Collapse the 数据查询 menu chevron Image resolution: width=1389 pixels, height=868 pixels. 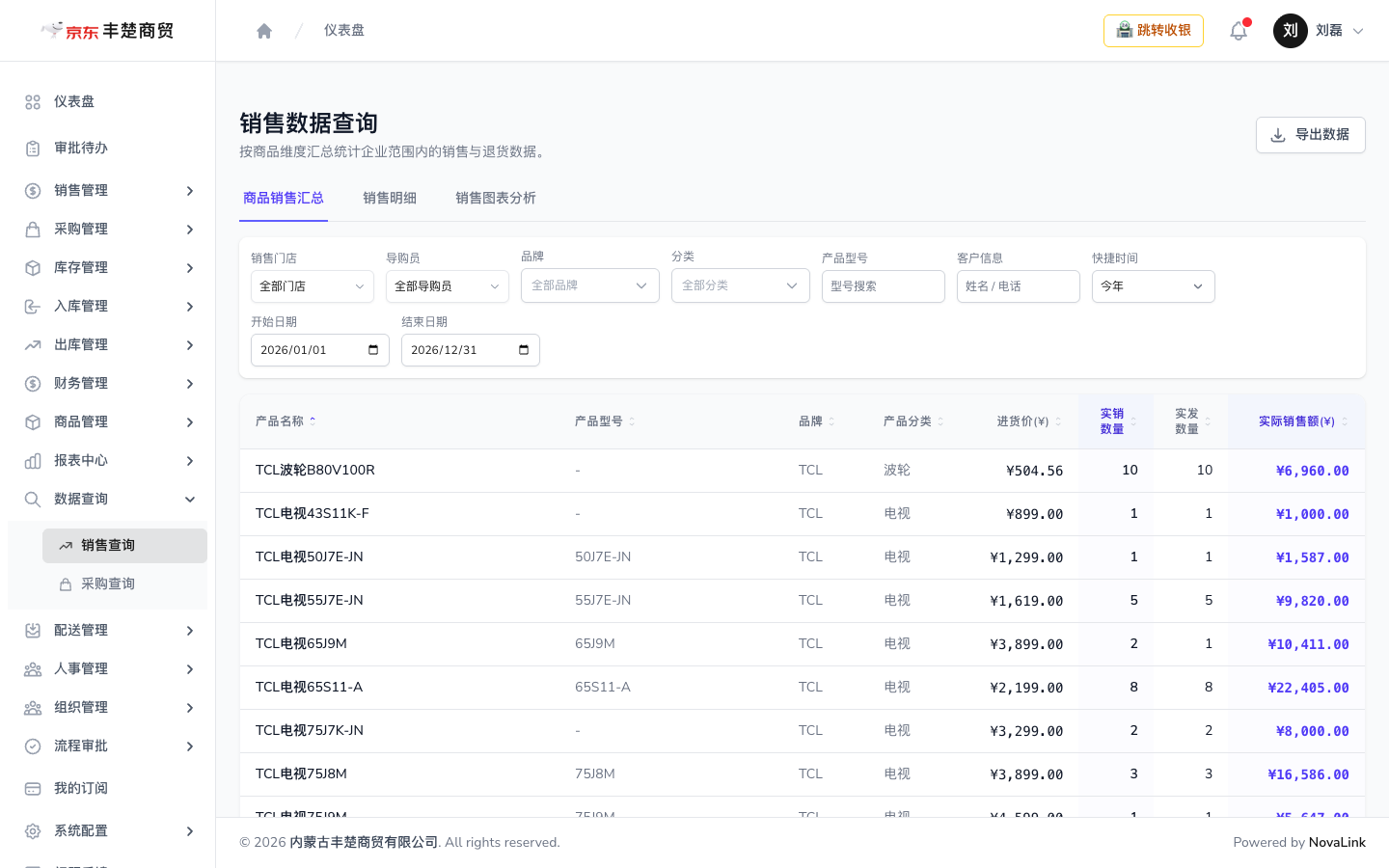point(190,500)
